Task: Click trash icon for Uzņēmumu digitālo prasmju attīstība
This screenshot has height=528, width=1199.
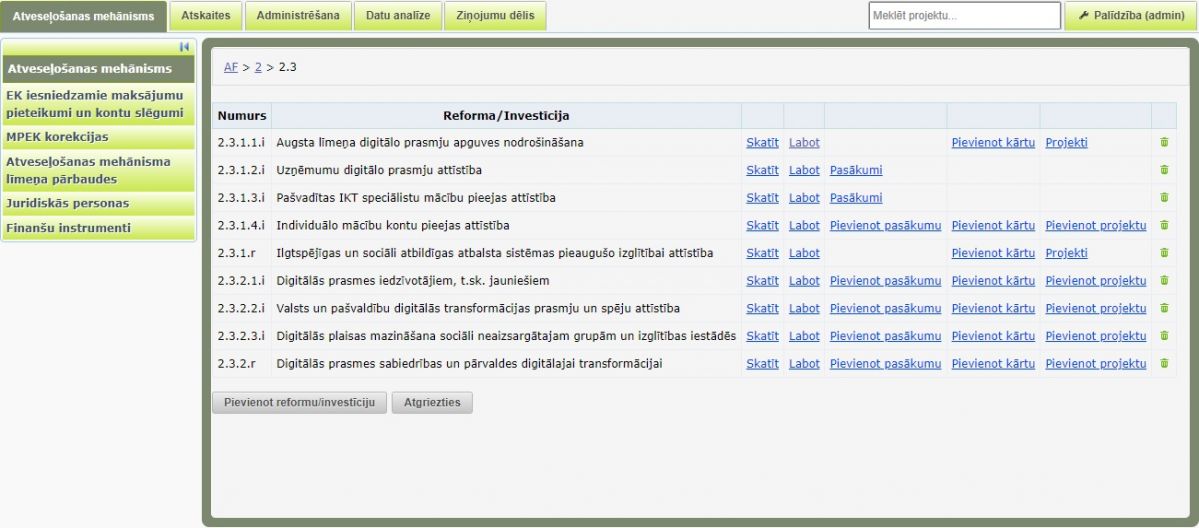Action: pos(1164,170)
